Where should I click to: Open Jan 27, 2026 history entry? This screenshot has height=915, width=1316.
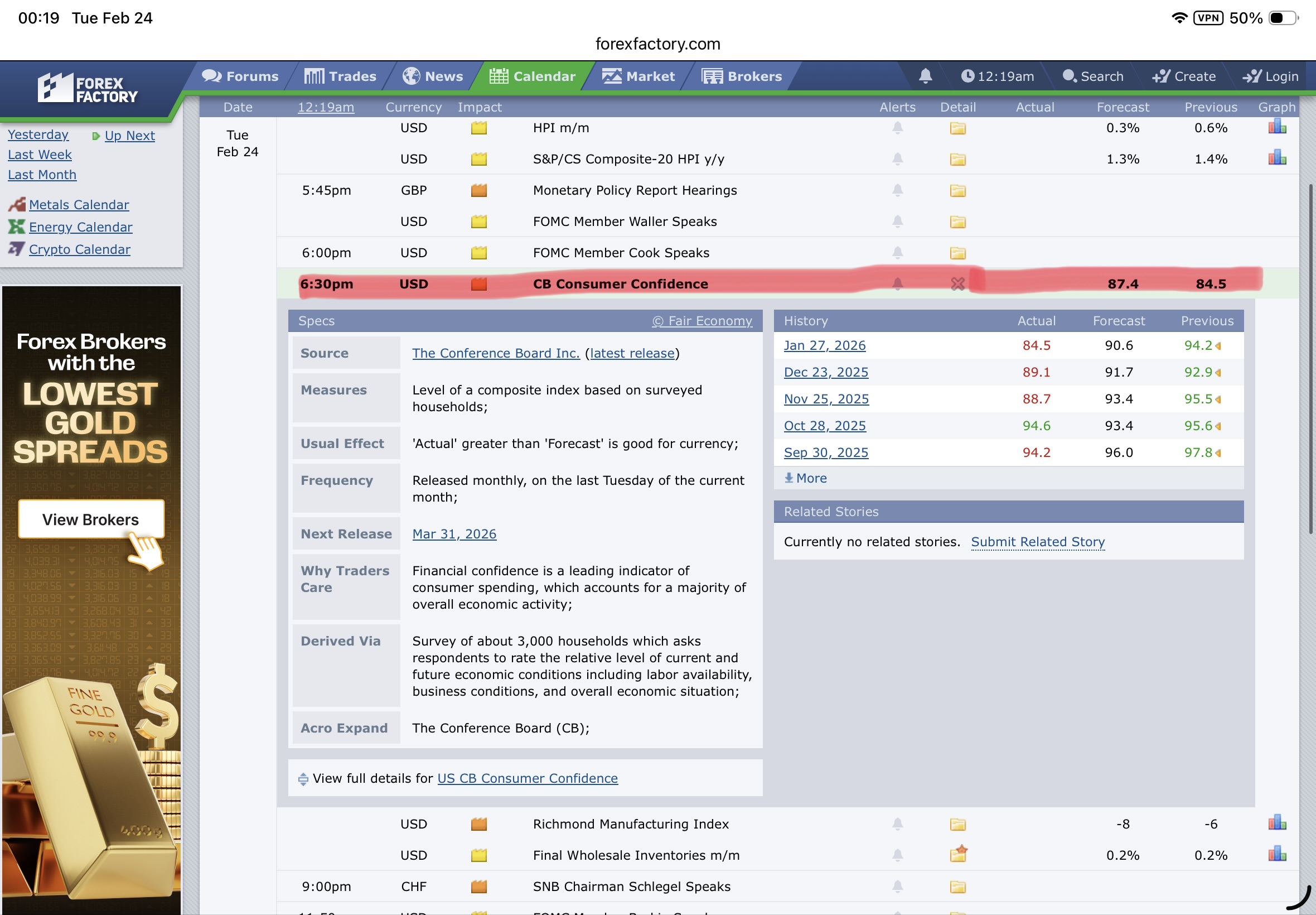pyautogui.click(x=824, y=346)
